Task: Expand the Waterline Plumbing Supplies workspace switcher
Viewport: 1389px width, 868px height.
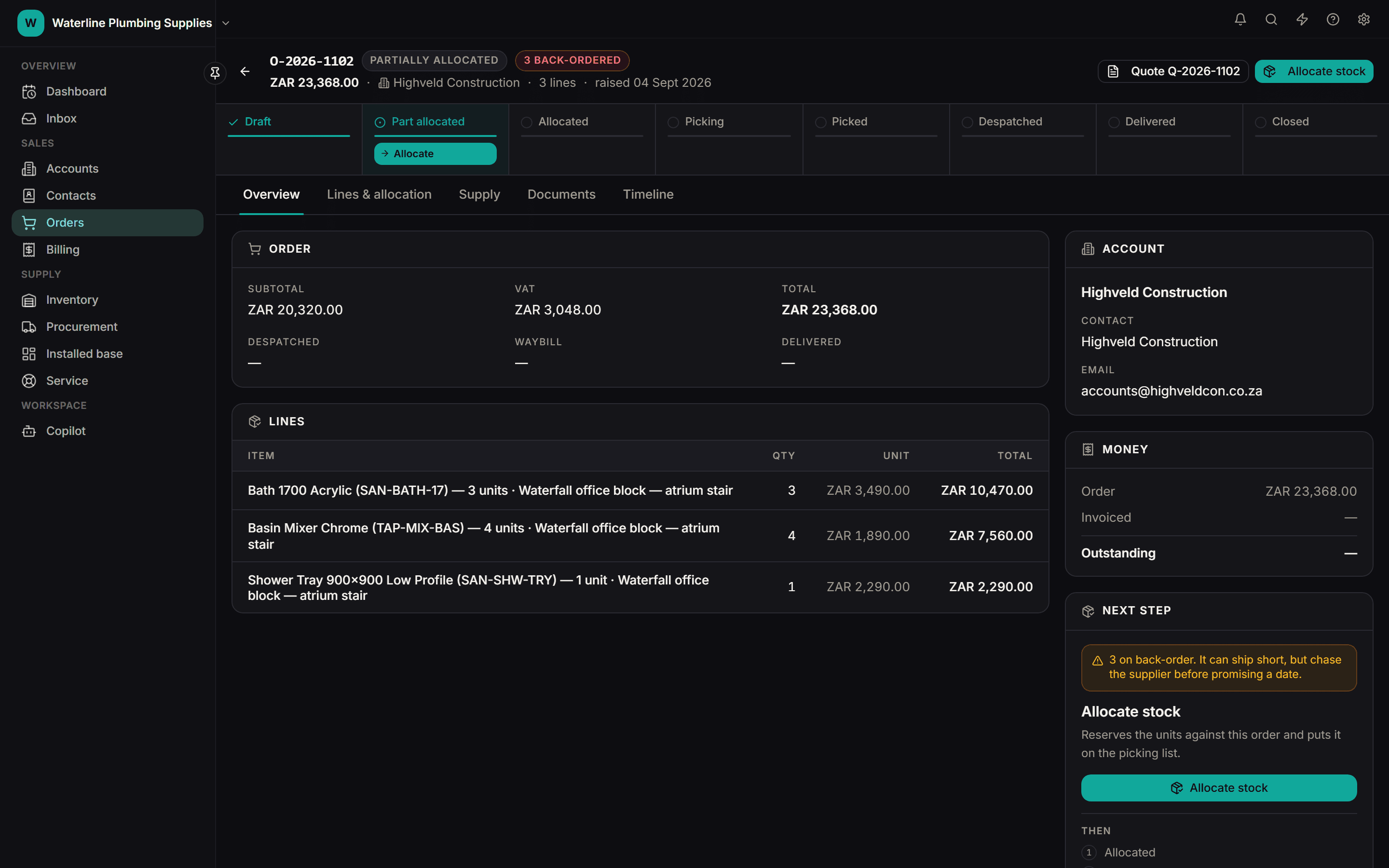Action: pos(124,23)
